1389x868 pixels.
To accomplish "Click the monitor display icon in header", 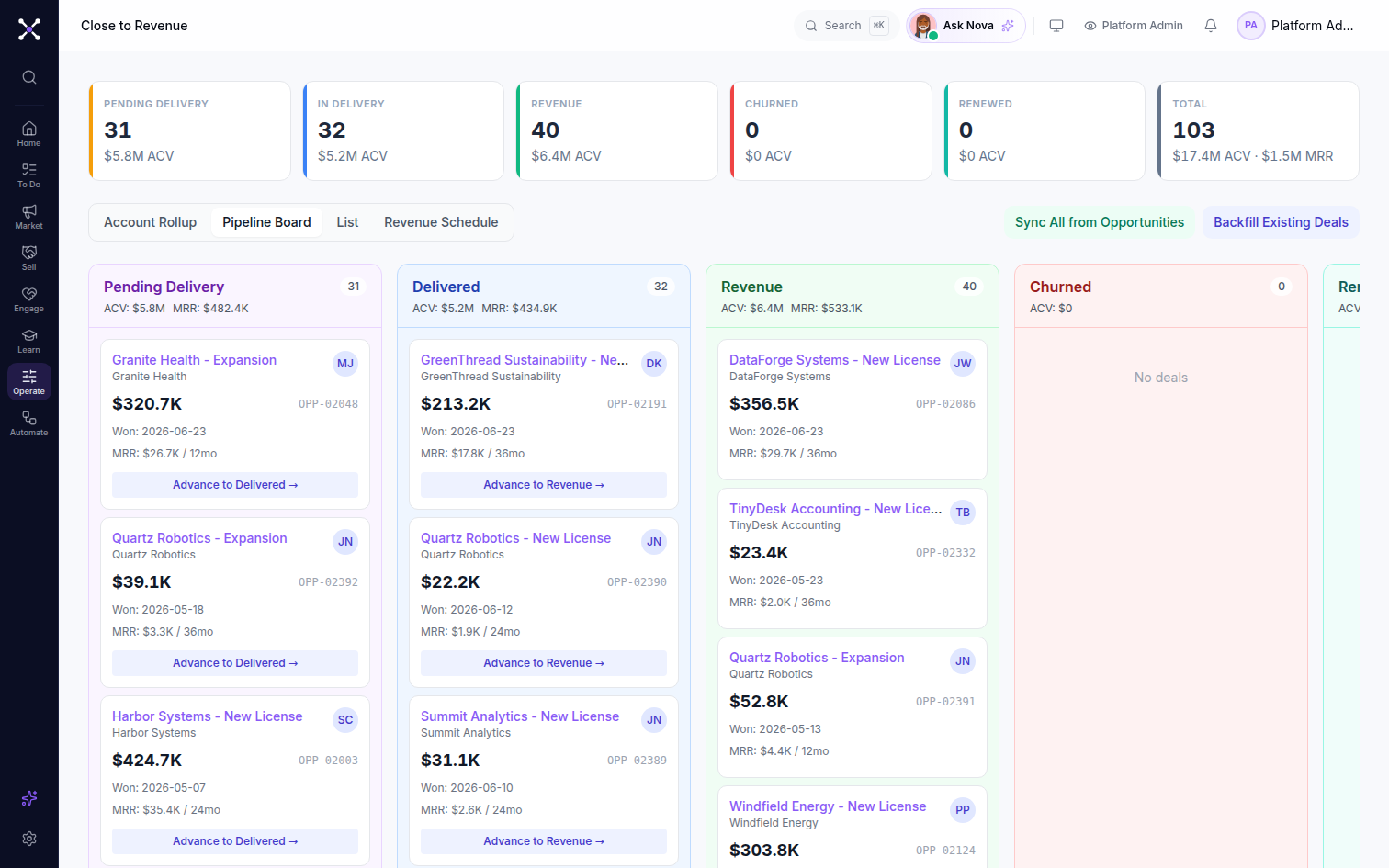I will click(x=1056, y=26).
